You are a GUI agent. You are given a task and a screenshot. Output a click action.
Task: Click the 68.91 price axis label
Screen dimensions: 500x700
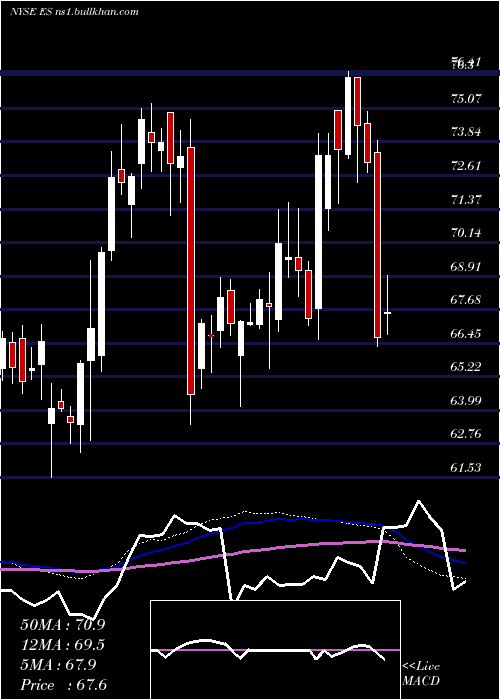click(467, 267)
